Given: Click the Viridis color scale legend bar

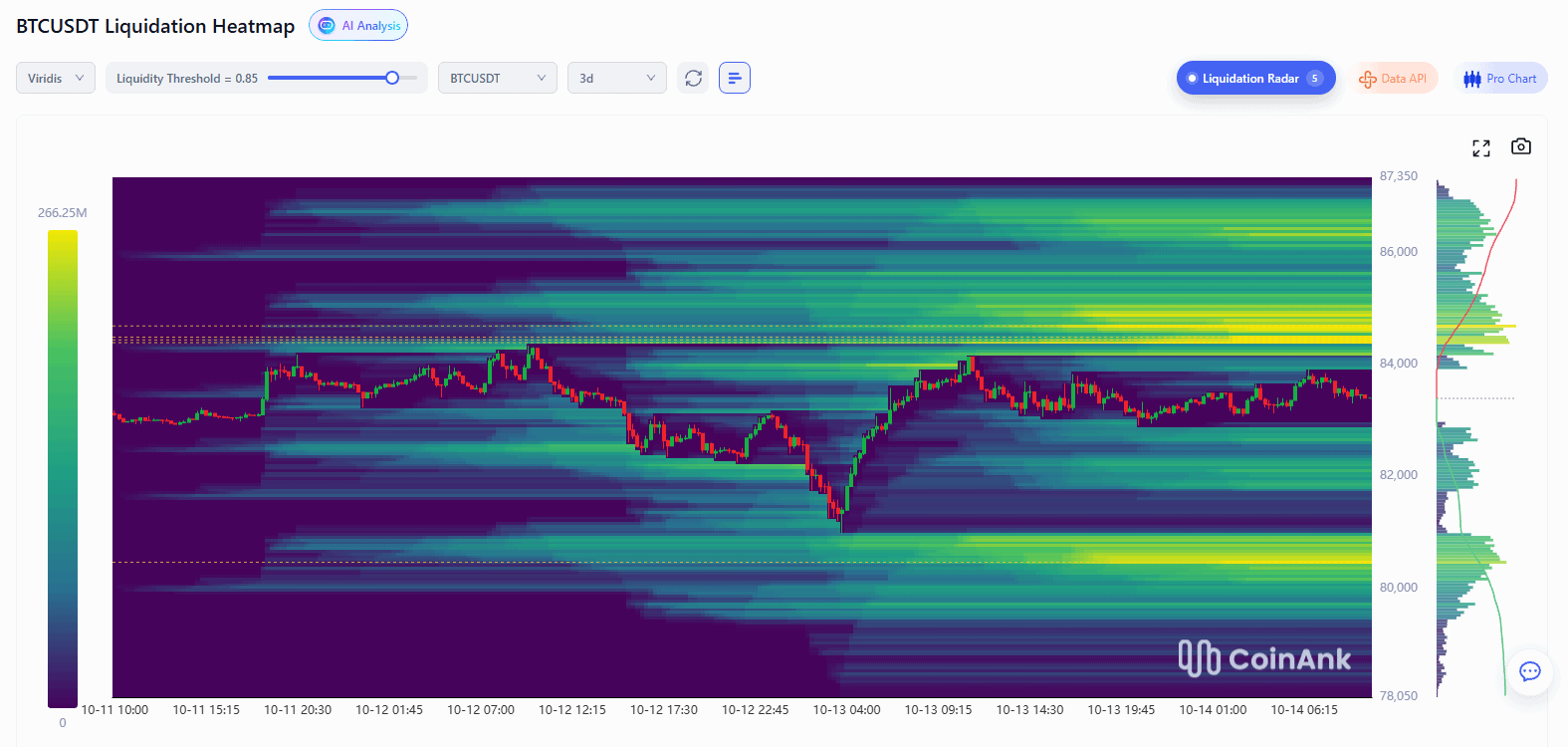Looking at the screenshot, I should pyautogui.click(x=63, y=468).
